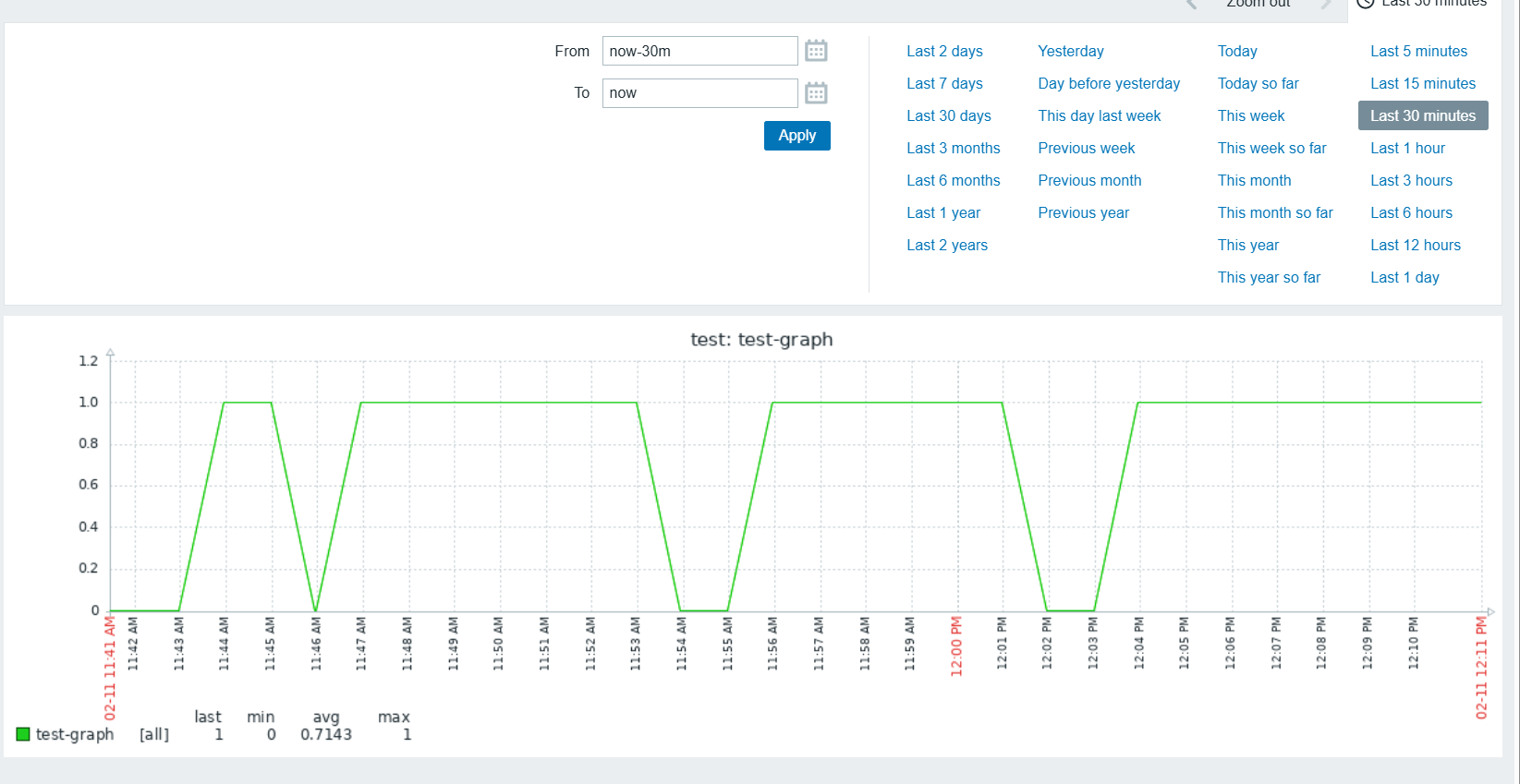
Task: Select This week so far range
Action: 1271,148
